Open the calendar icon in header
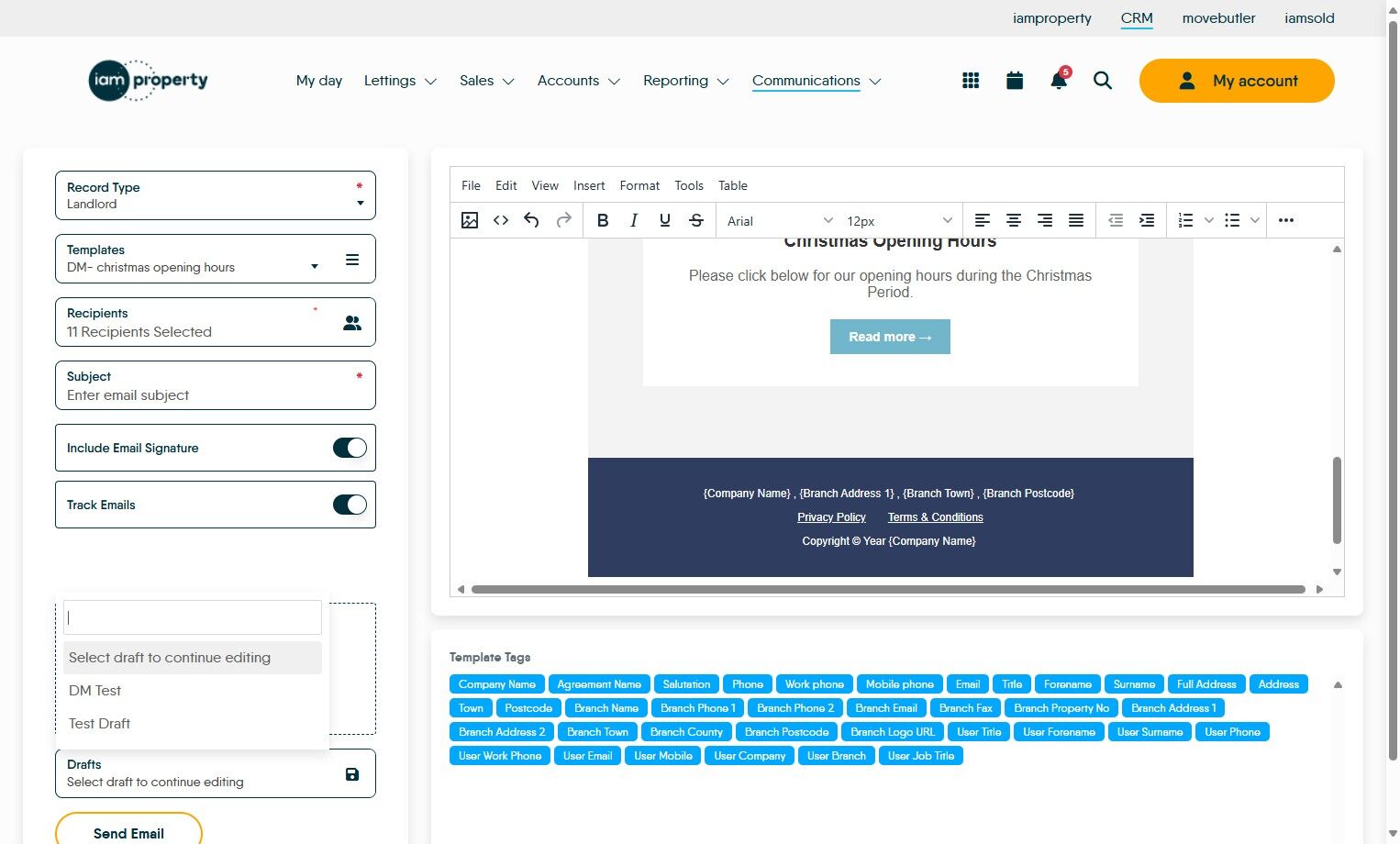Viewport: 1400px width, 844px height. tap(1015, 81)
